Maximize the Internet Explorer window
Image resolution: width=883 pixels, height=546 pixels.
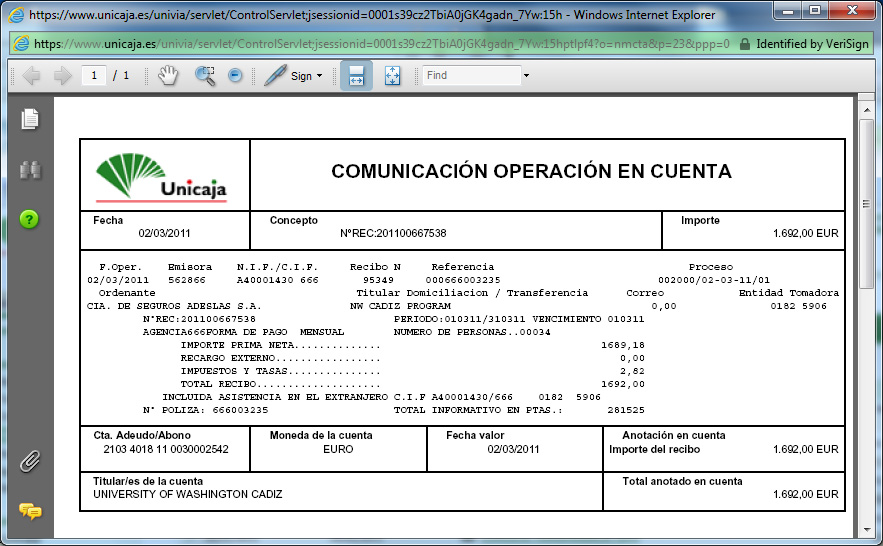point(814,11)
